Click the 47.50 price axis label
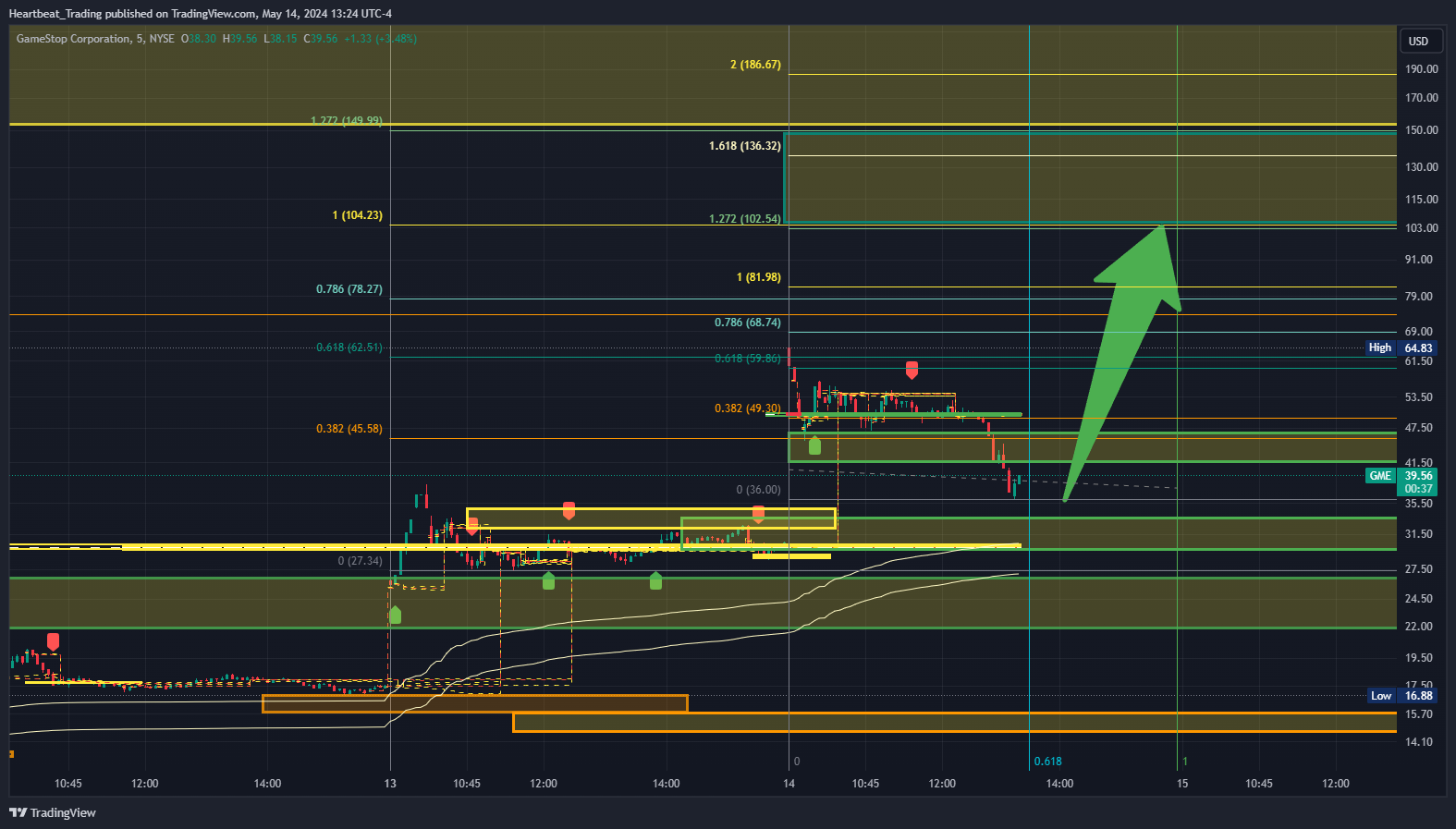Image resolution: width=1456 pixels, height=829 pixels. (x=1418, y=428)
